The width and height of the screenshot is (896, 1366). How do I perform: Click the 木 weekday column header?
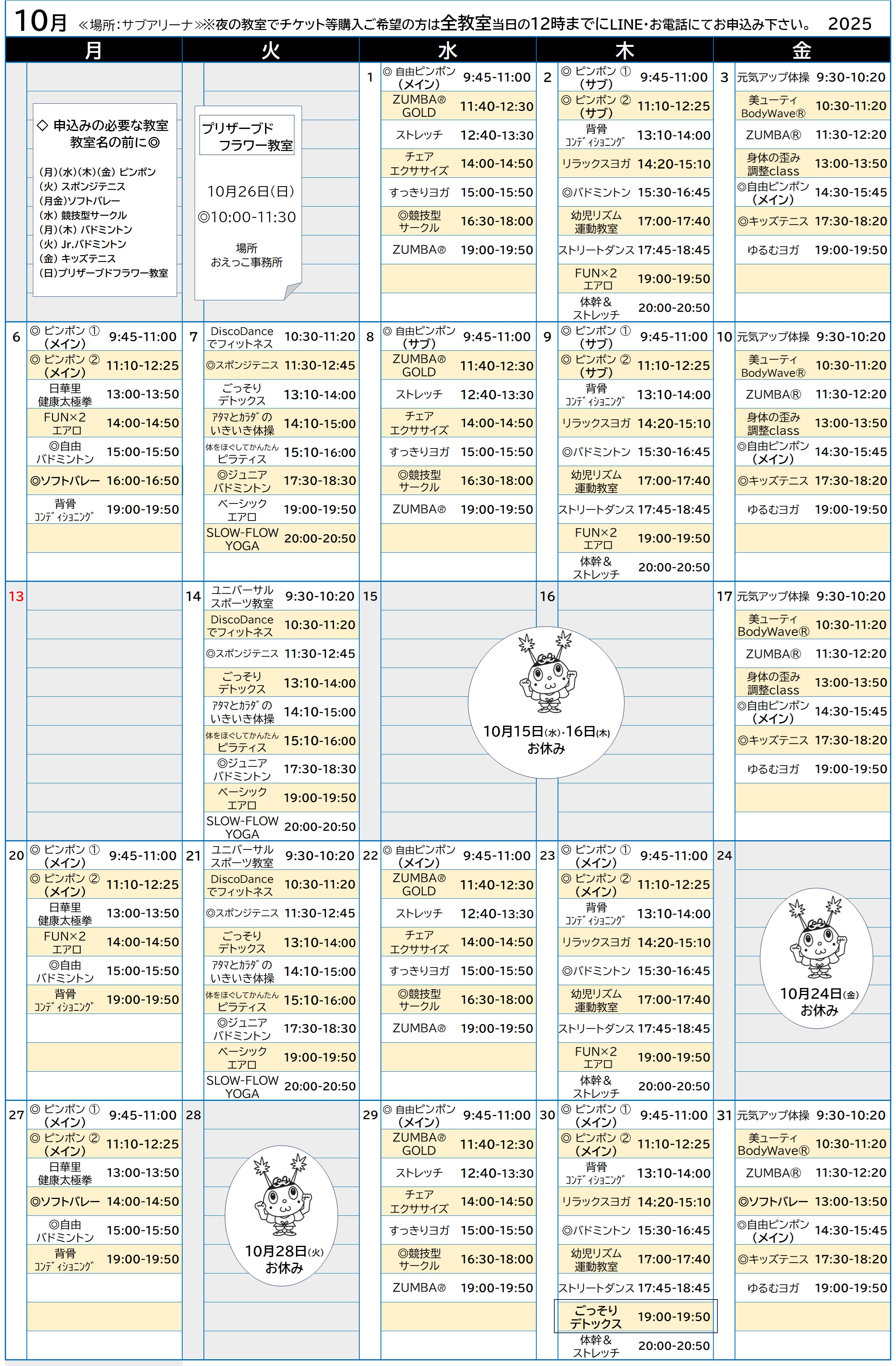pyautogui.click(x=624, y=50)
